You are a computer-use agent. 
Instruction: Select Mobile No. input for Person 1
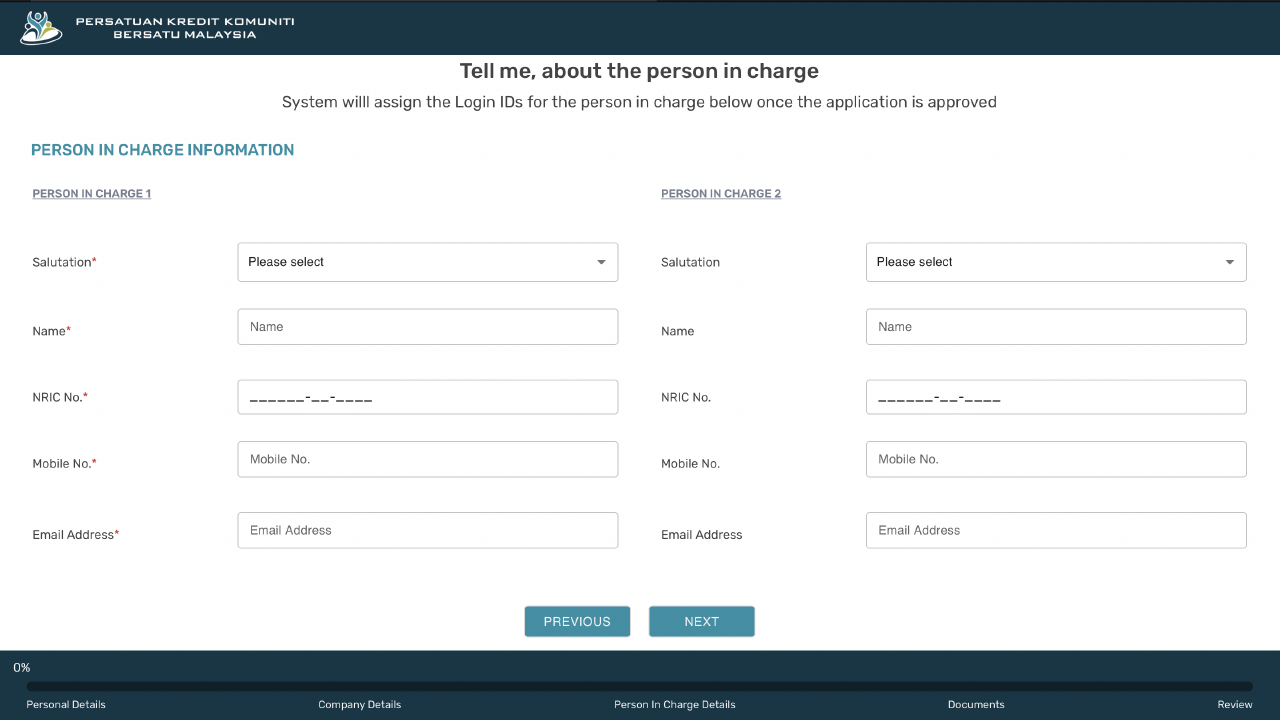tap(428, 459)
